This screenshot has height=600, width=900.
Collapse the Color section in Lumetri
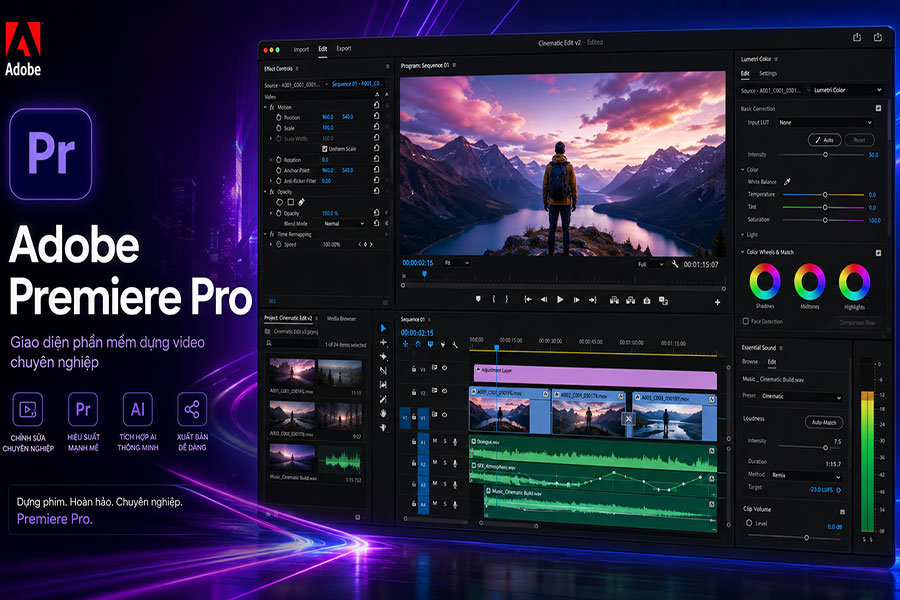click(x=743, y=169)
